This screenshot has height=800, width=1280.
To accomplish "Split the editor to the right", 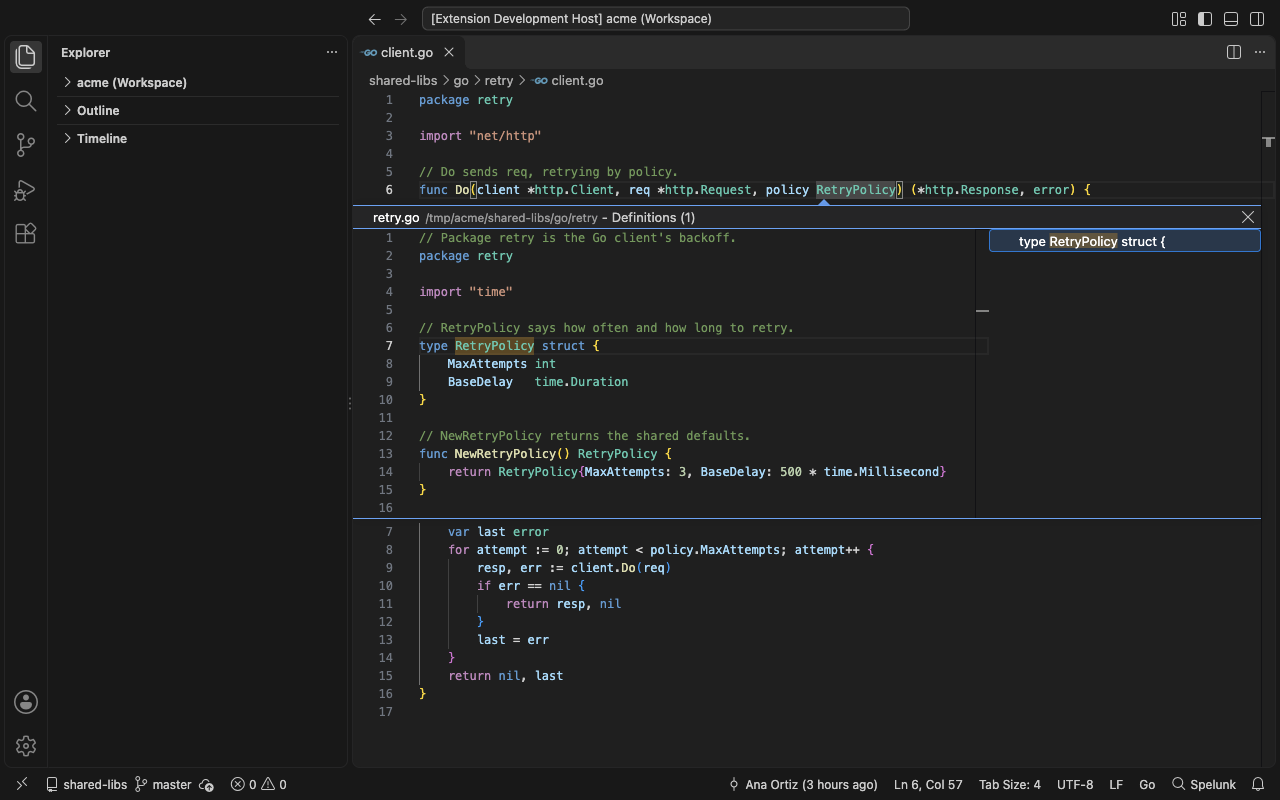I will coord(1234,52).
